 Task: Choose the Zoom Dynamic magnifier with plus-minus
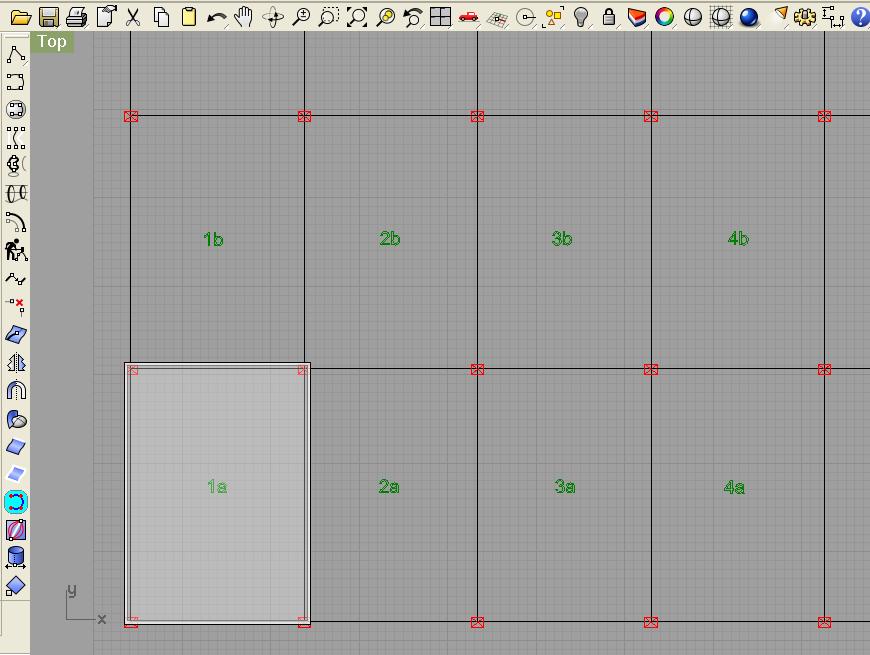[301, 17]
